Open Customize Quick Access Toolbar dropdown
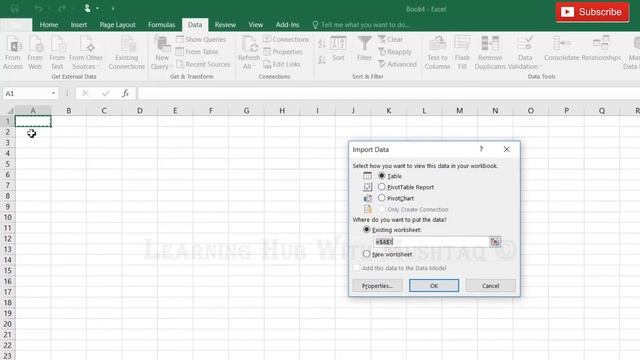This screenshot has width=640, height=360. pyautogui.click(x=113, y=9)
